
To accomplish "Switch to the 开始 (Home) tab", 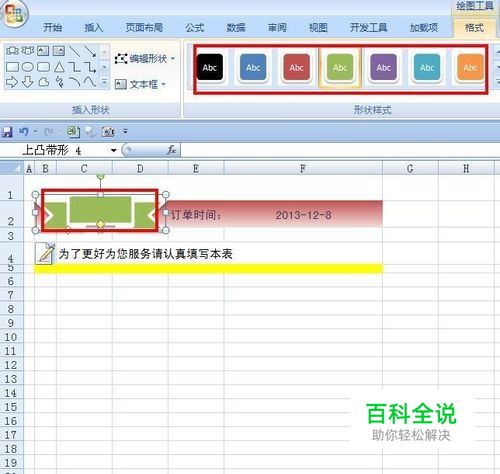I will point(53,27).
